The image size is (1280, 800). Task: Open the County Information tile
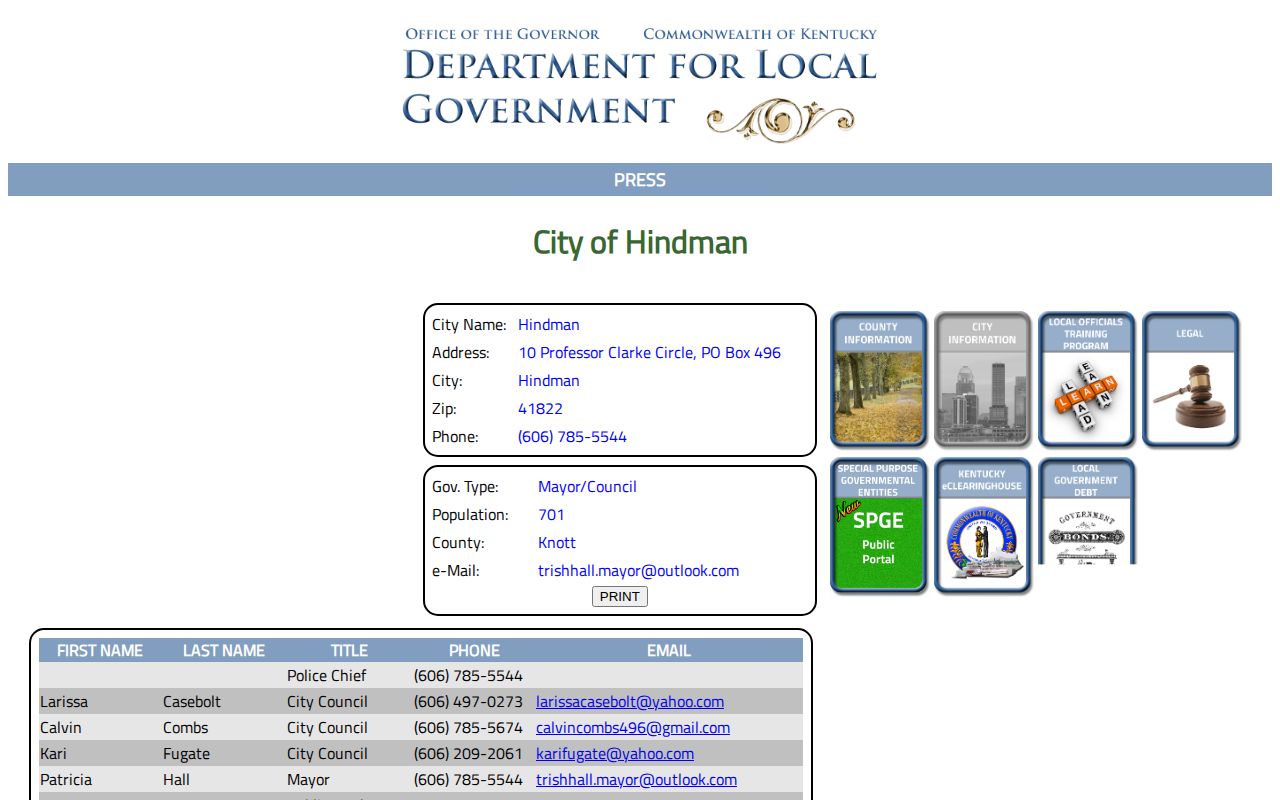coord(878,379)
